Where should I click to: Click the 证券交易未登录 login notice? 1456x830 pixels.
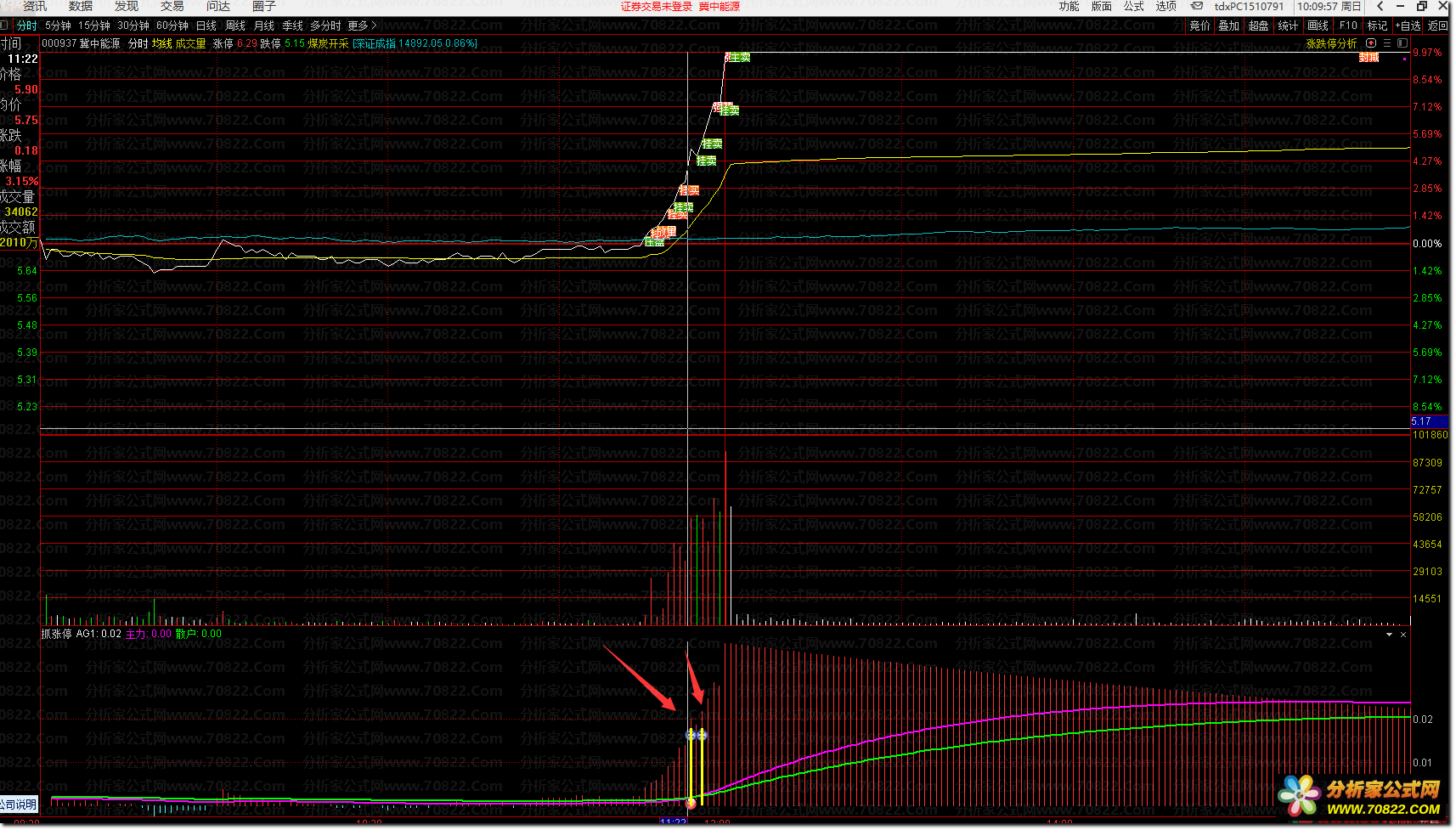pos(657,6)
